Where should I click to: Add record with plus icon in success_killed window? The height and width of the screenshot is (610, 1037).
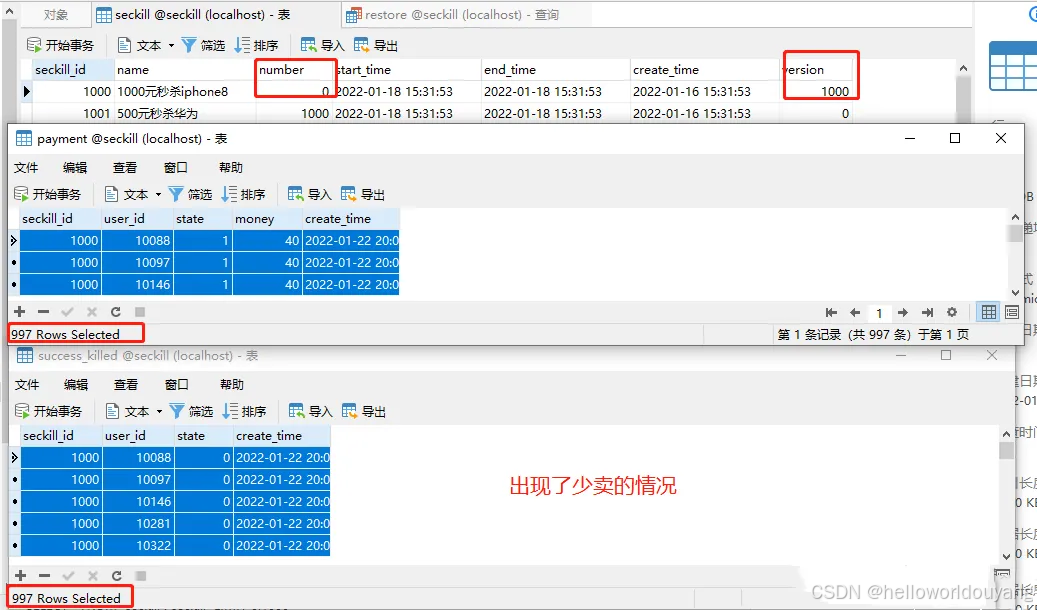(x=21, y=576)
